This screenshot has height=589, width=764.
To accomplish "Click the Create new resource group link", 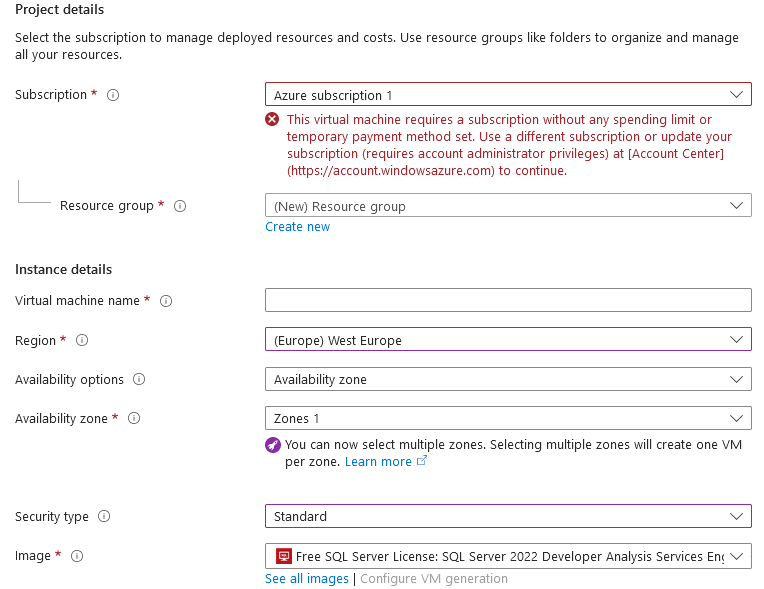I will pos(298,227).
